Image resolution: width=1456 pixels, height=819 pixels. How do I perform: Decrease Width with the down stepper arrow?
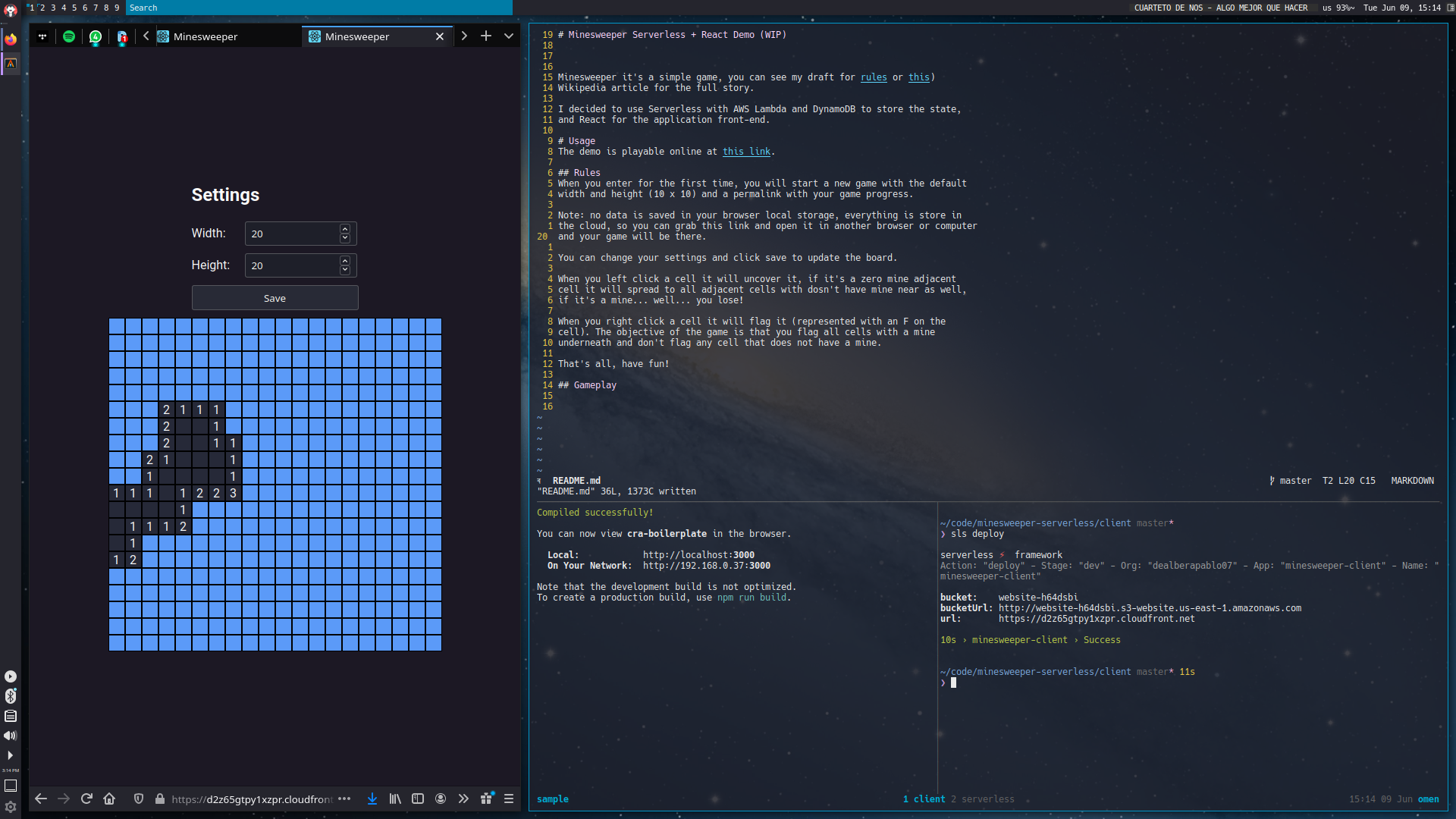[345, 238]
